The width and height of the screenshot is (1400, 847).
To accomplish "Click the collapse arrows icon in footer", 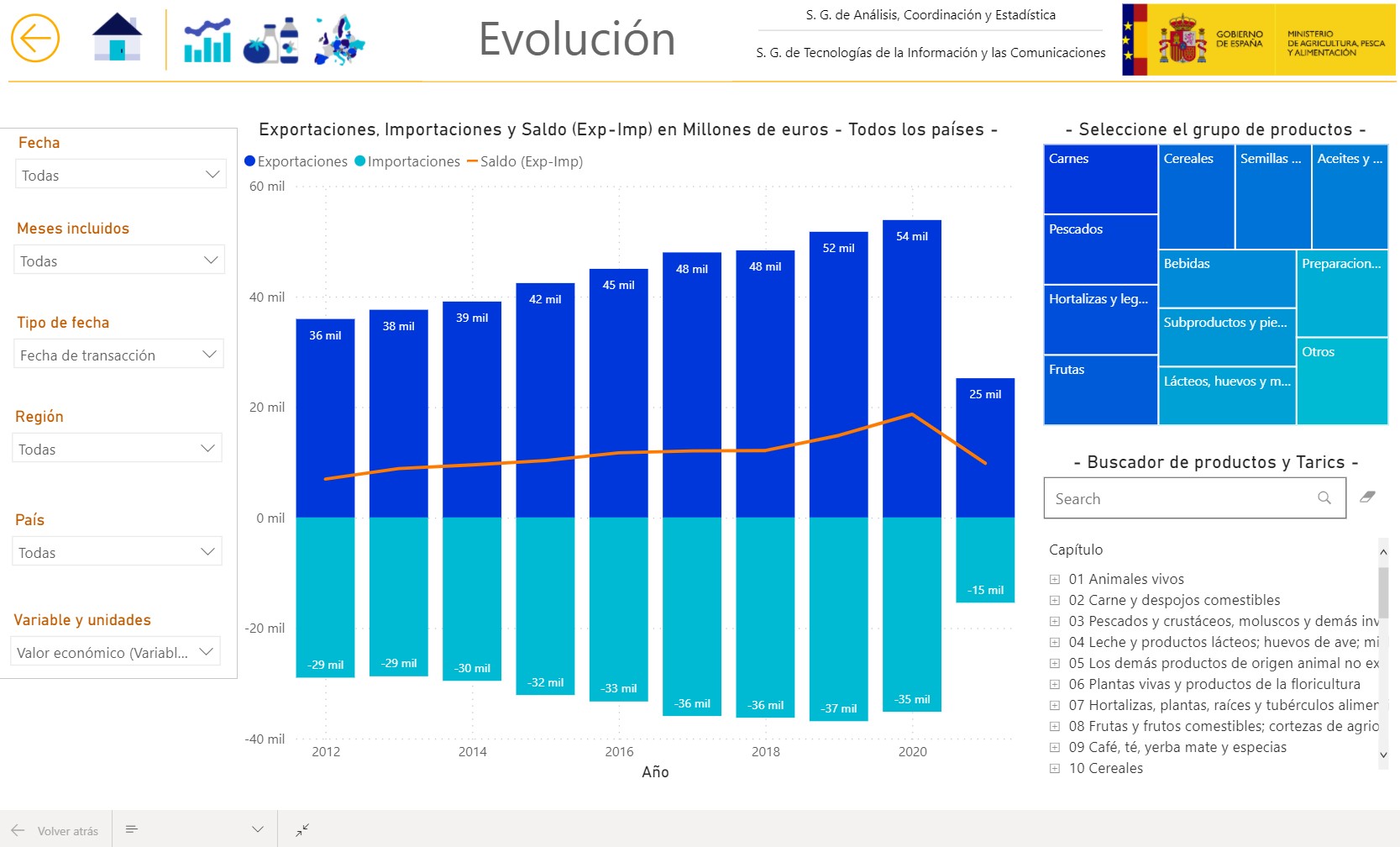I will coord(302,829).
